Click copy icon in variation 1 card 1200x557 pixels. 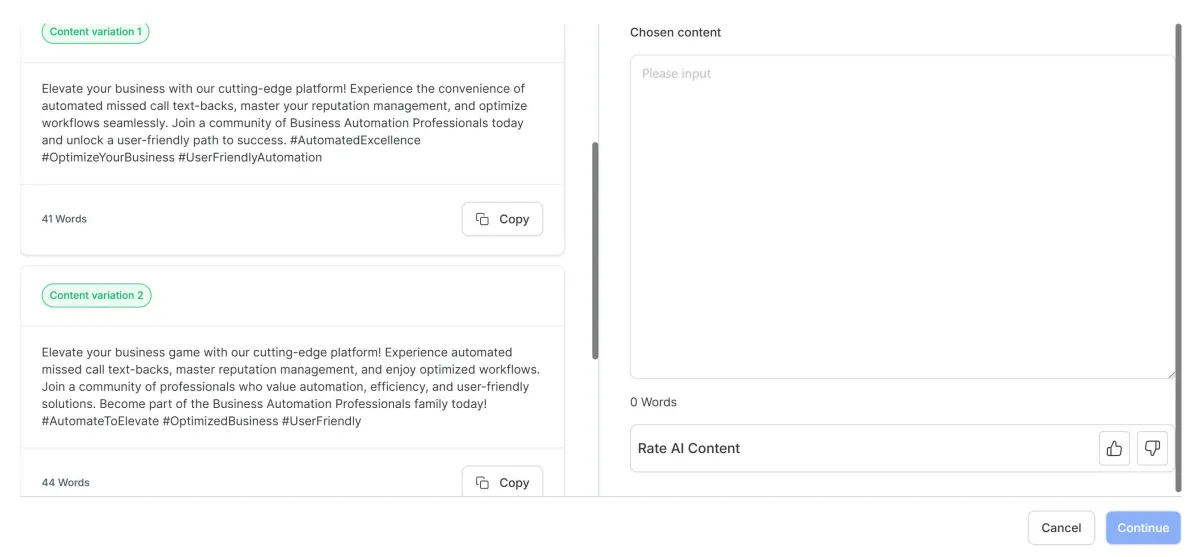coord(482,219)
